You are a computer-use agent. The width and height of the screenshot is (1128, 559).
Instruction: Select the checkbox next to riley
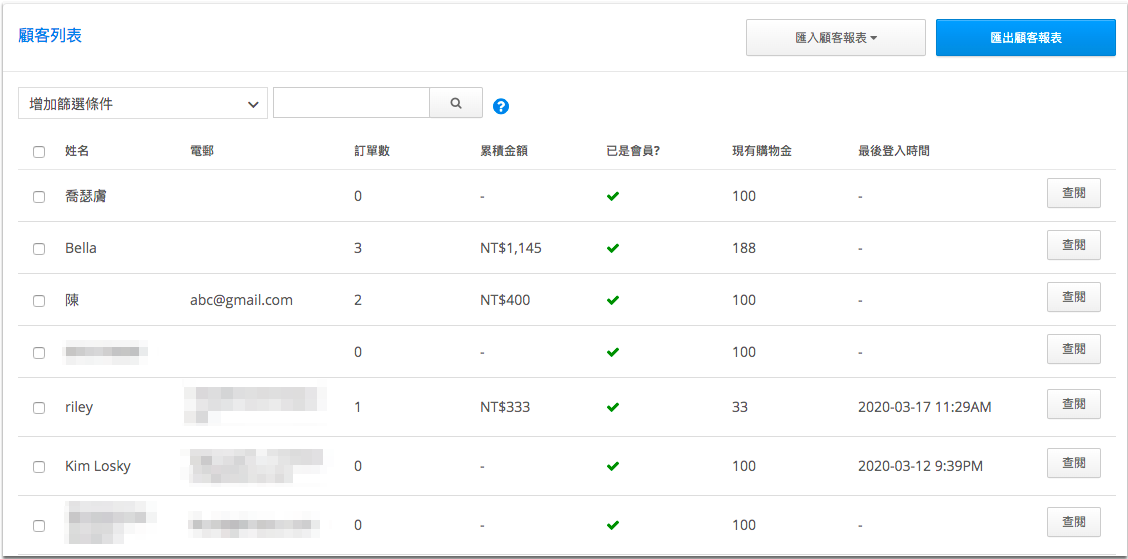point(39,408)
